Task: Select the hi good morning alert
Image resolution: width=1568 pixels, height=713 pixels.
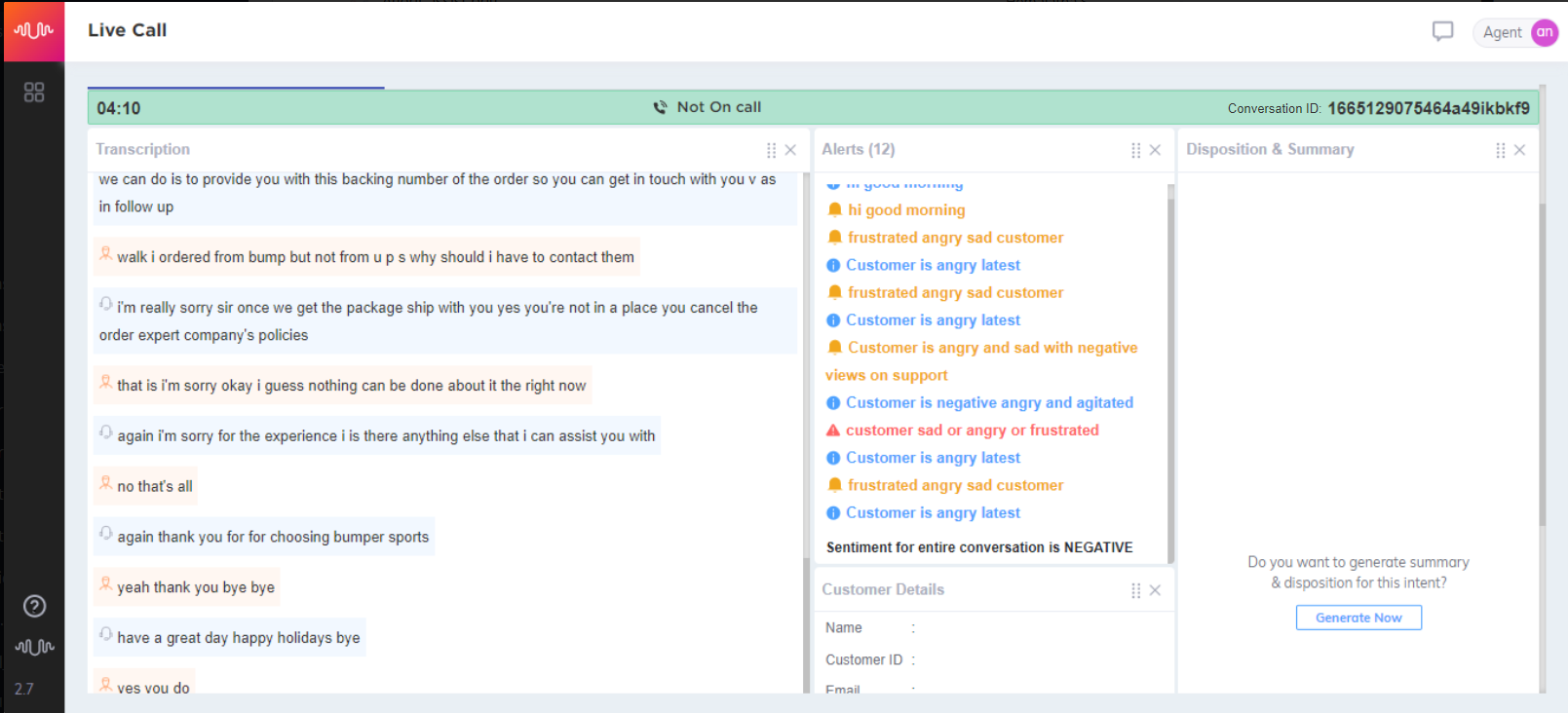Action: click(906, 209)
